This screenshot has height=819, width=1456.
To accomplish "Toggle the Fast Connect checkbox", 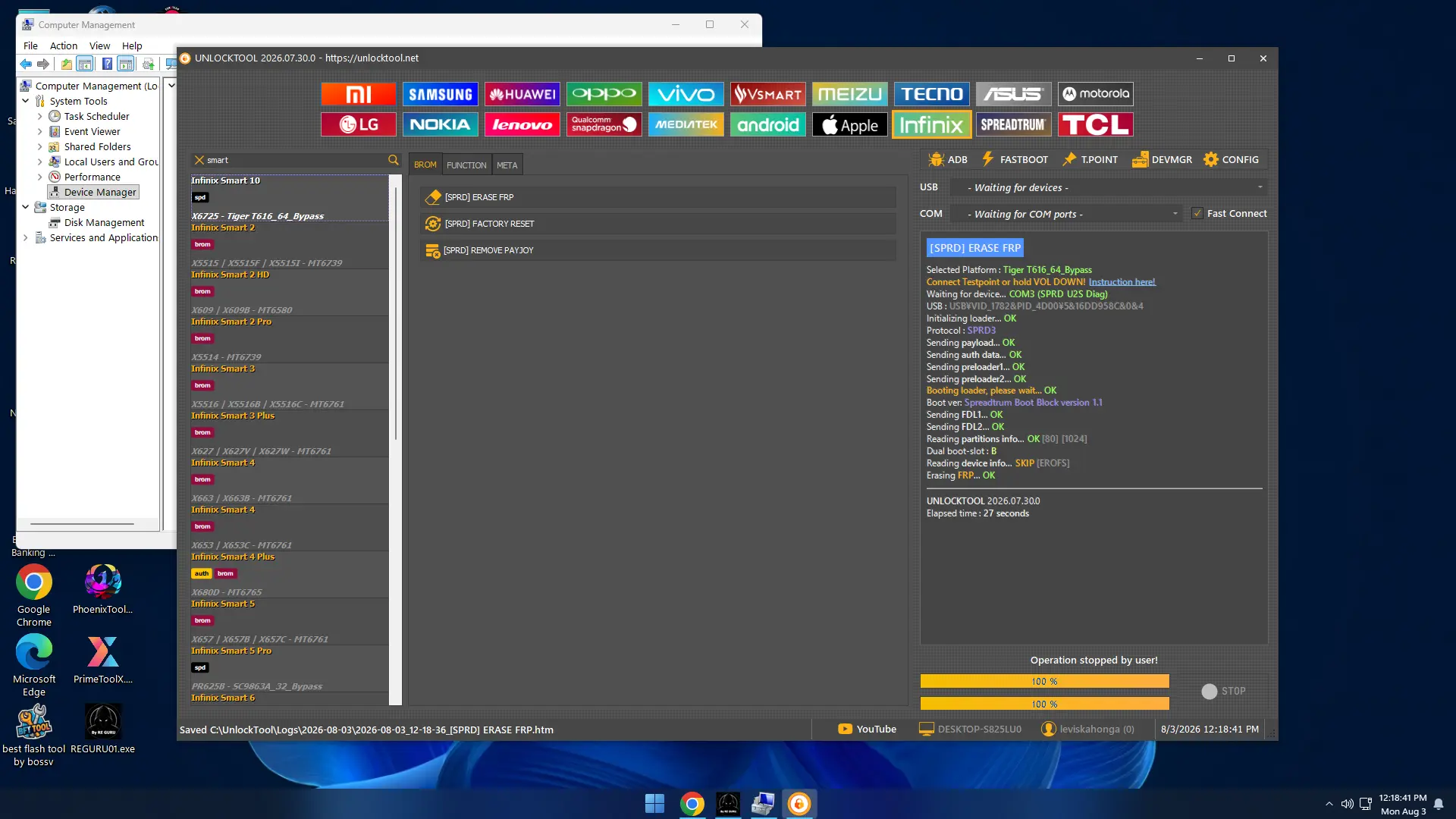I will 1197,214.
